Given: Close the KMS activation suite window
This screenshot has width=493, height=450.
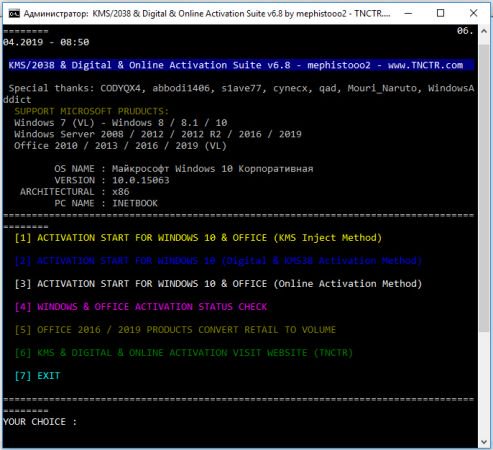Looking at the screenshot, I should click(x=473, y=13).
